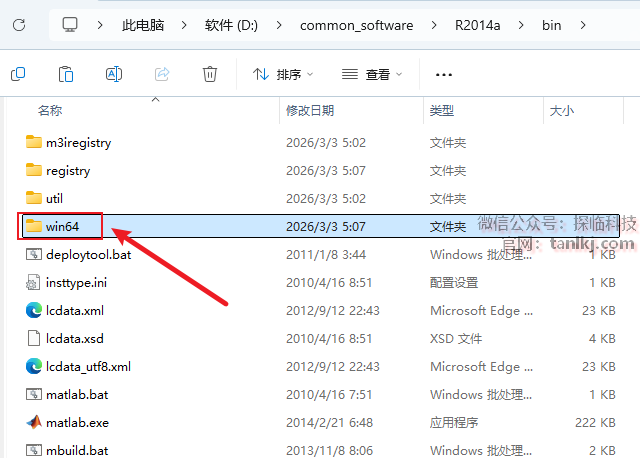Navigate to 软件 (D:) in address bar

231,25
